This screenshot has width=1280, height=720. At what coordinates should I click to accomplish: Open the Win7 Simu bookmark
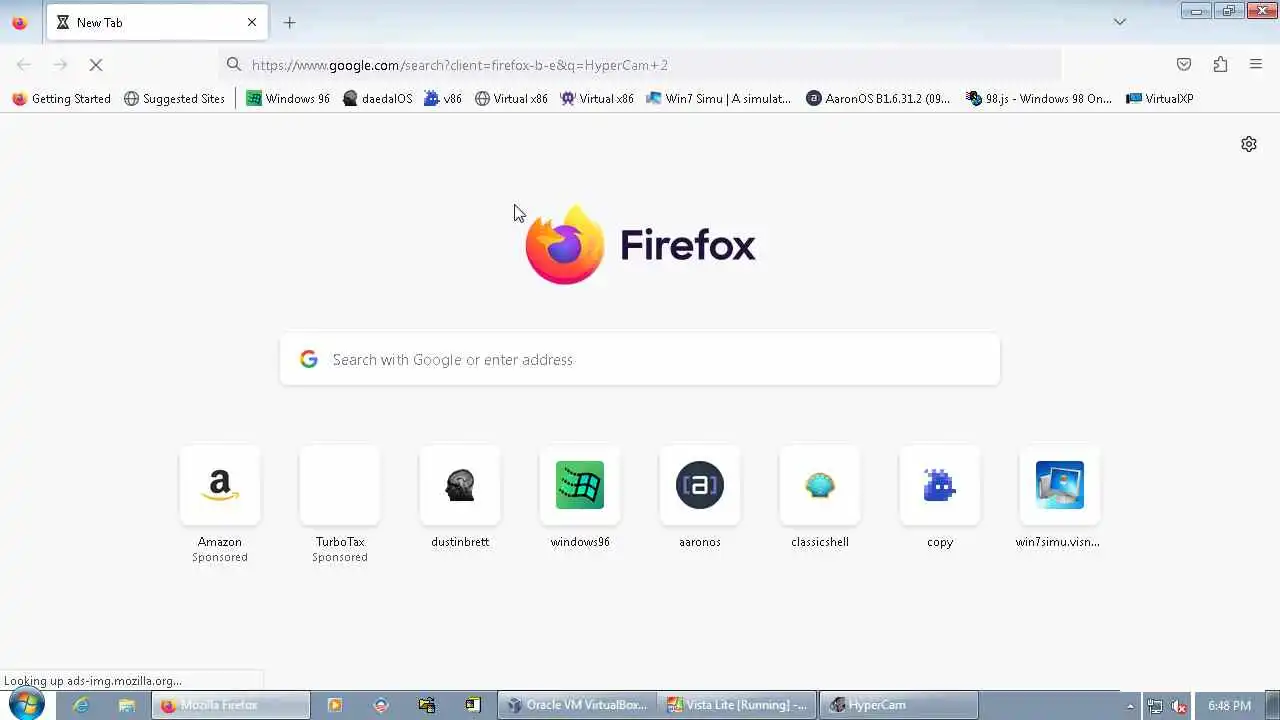point(718,99)
